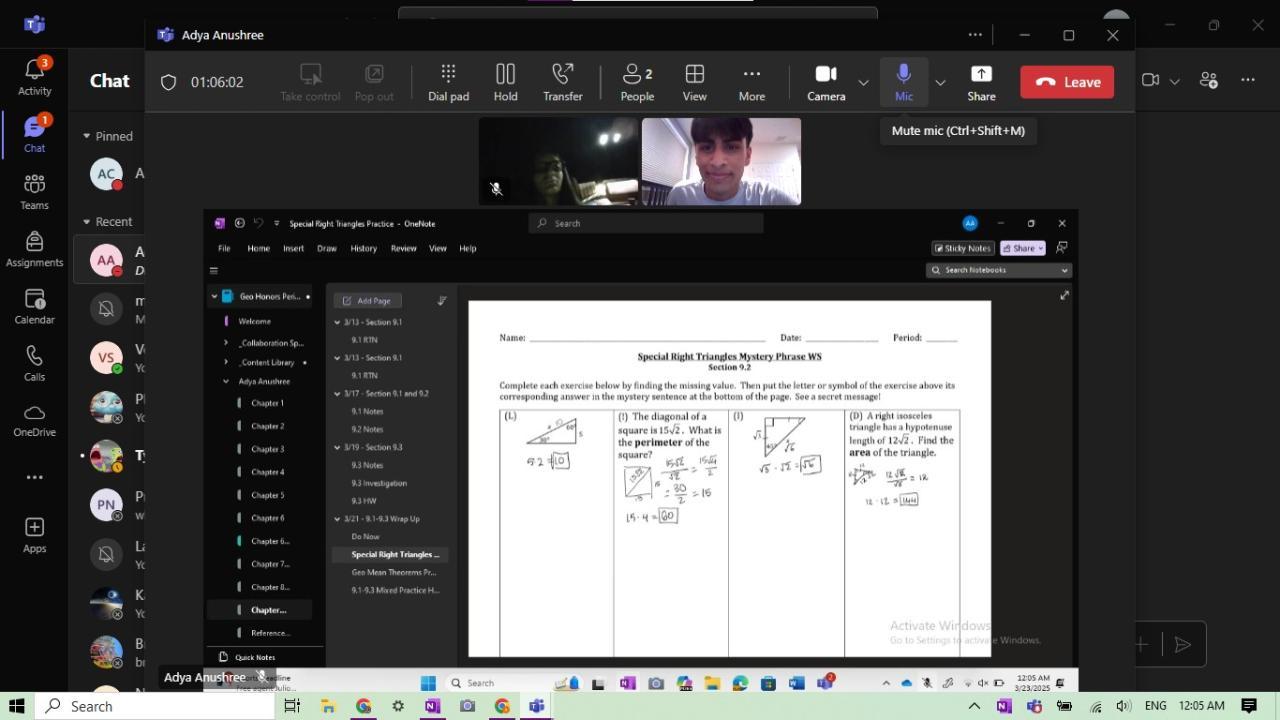Open View tab in shared OneNote
Screen dimensions: 1280x720
437,248
